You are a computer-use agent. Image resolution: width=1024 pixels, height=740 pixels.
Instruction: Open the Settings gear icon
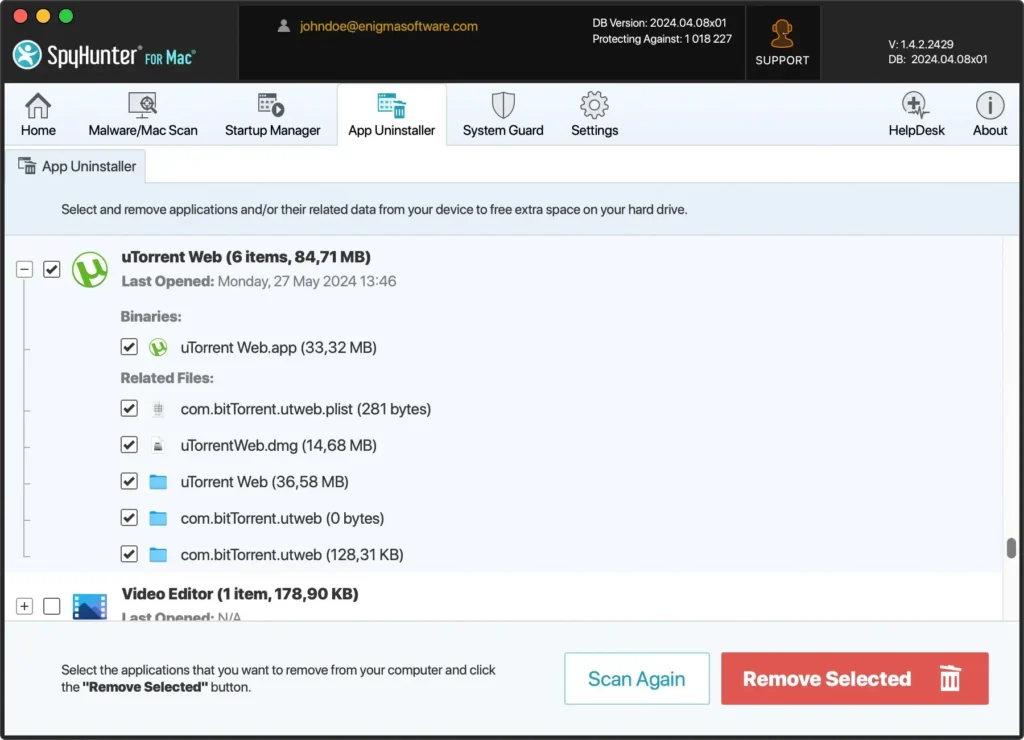(594, 105)
